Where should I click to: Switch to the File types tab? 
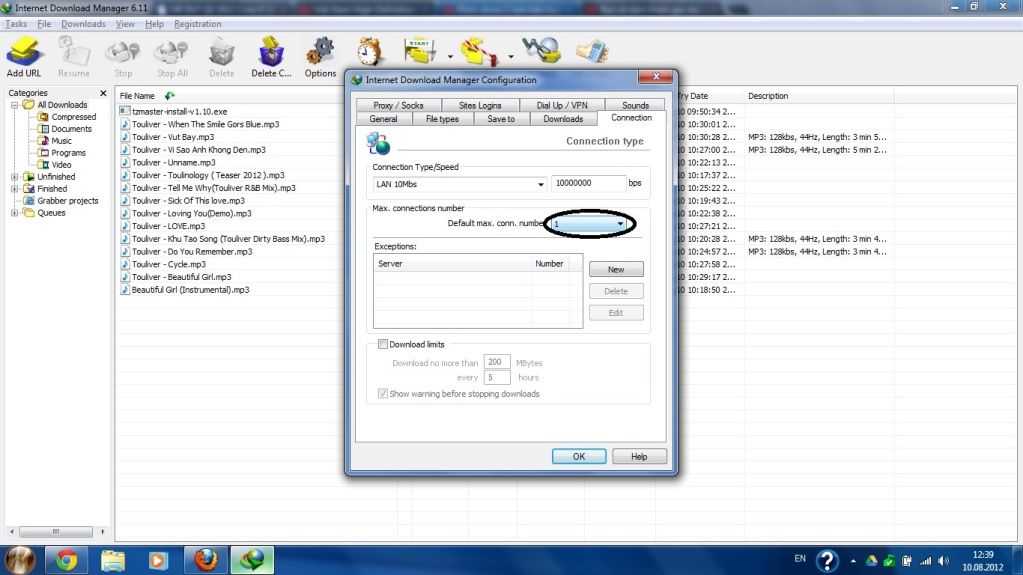pos(442,119)
